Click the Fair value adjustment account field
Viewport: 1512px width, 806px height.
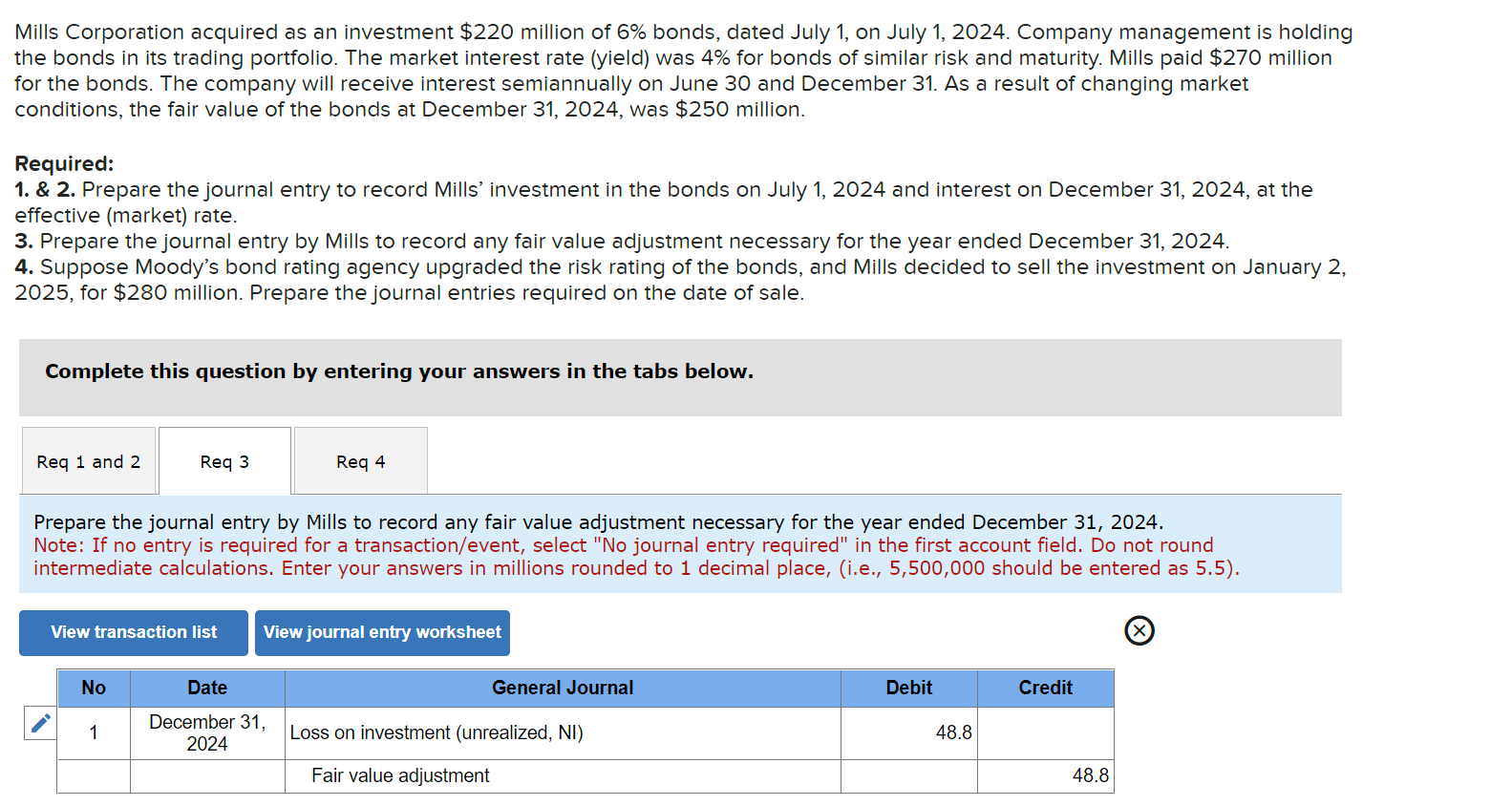coord(398,775)
